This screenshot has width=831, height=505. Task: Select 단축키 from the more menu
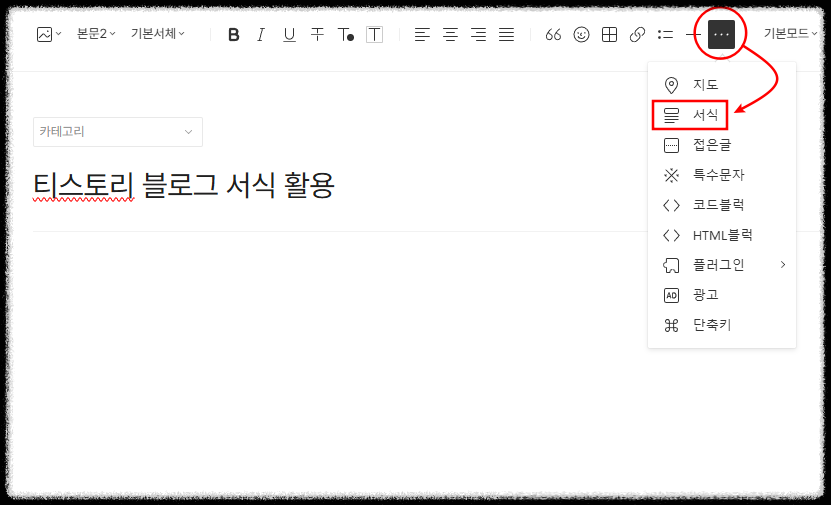(722, 325)
